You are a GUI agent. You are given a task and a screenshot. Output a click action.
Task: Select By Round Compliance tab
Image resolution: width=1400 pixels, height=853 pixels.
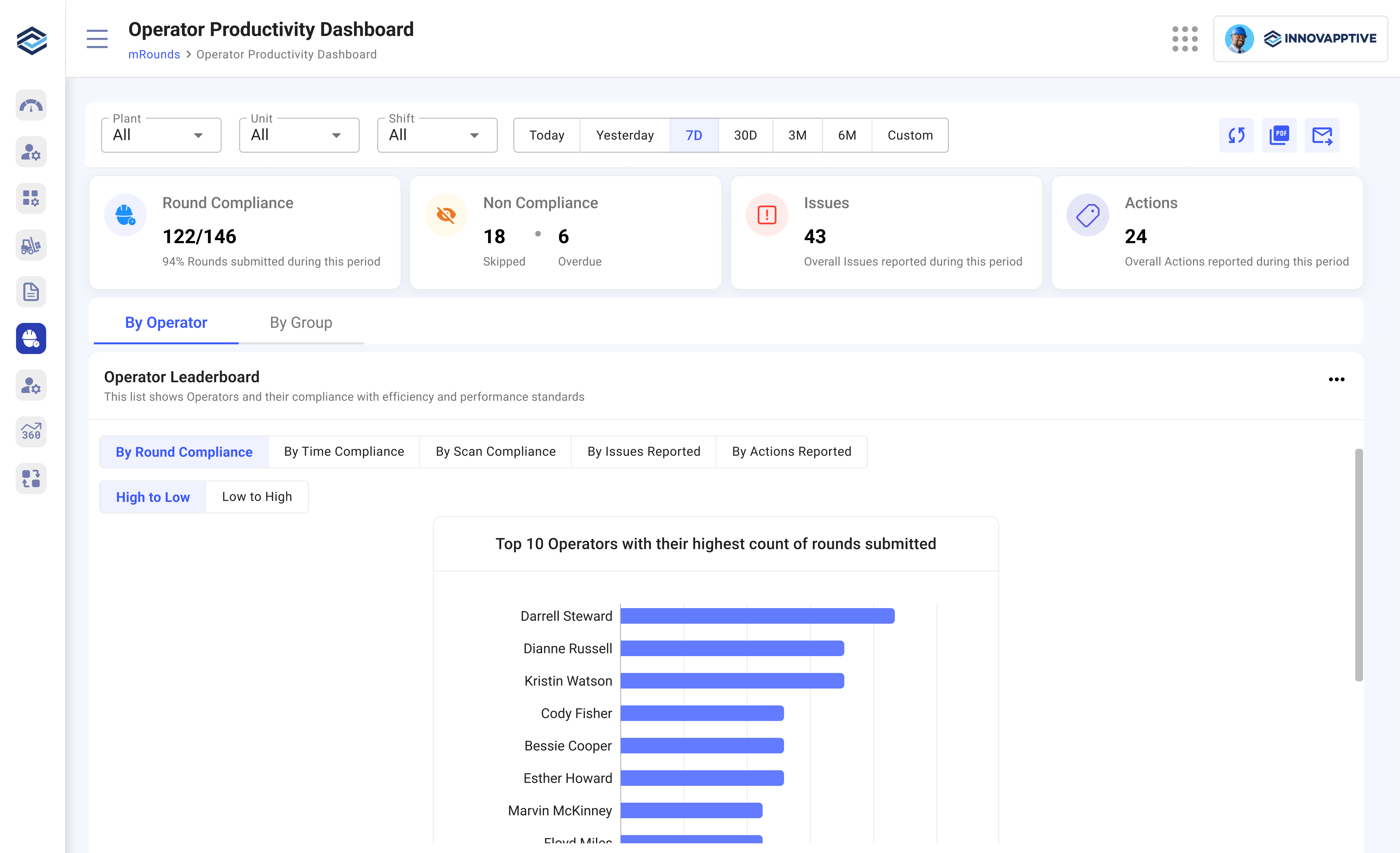[x=184, y=452]
